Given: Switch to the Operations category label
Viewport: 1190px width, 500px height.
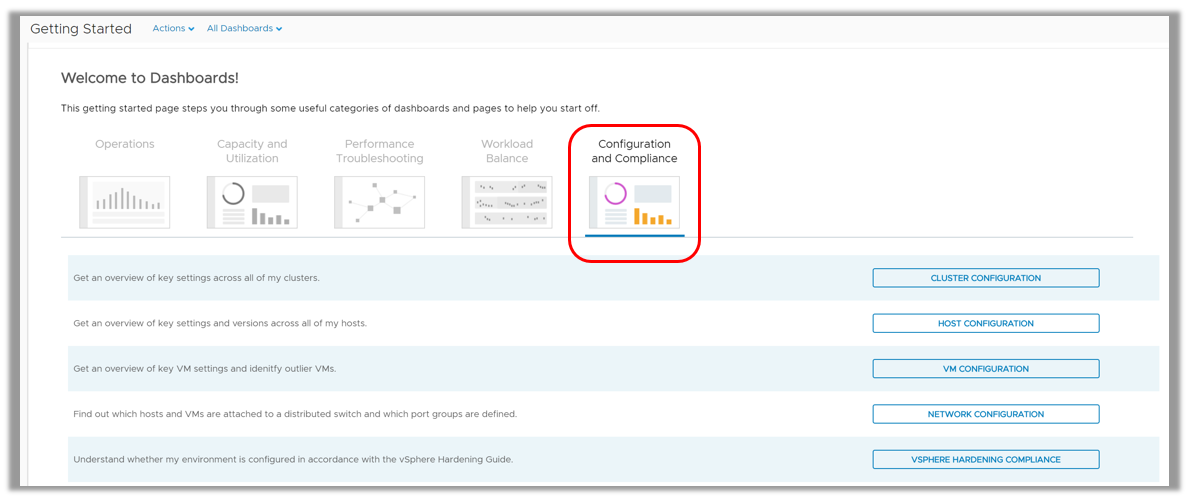Looking at the screenshot, I should [x=125, y=144].
